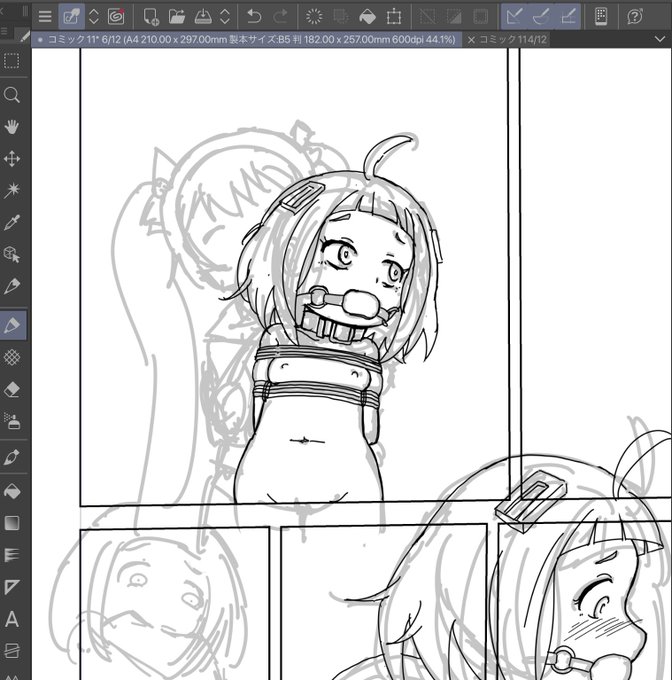Image resolution: width=672 pixels, height=680 pixels.
Task: Save the current comic page
Action: 203,16
